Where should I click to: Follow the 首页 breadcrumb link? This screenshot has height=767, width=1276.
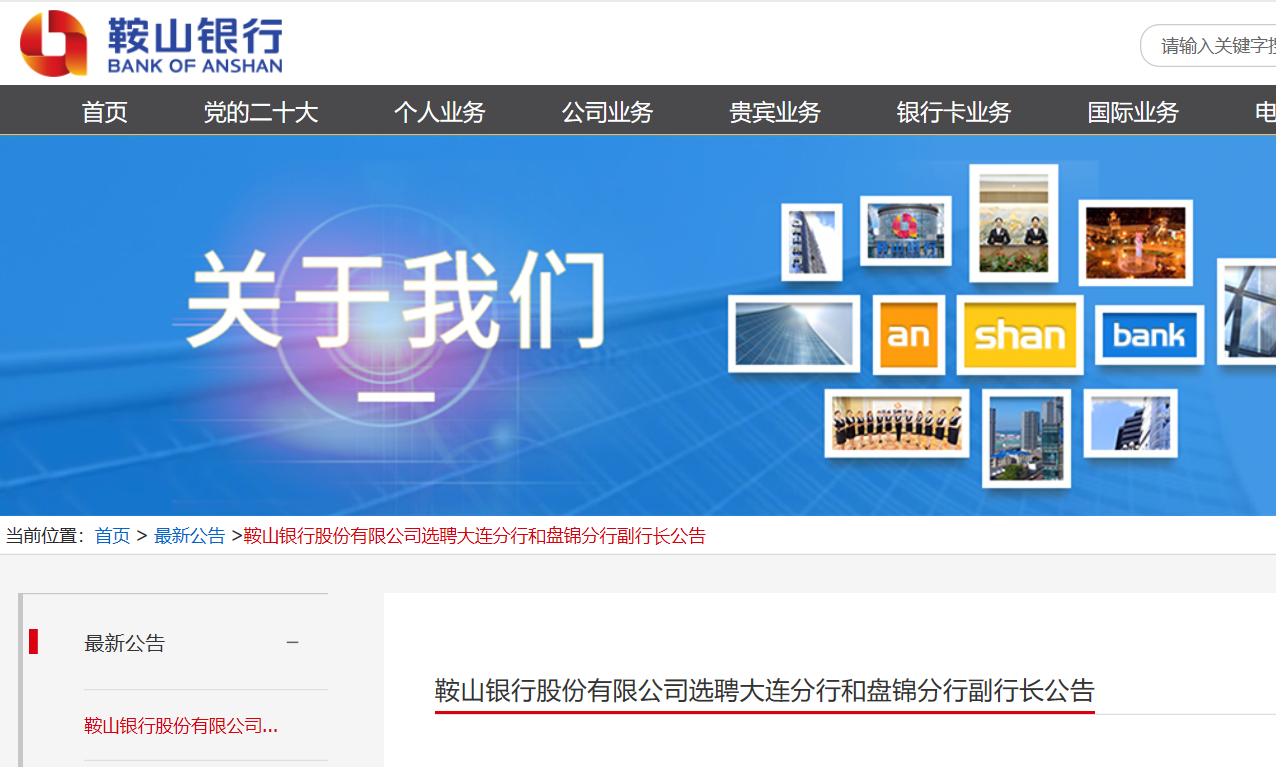tap(112, 536)
